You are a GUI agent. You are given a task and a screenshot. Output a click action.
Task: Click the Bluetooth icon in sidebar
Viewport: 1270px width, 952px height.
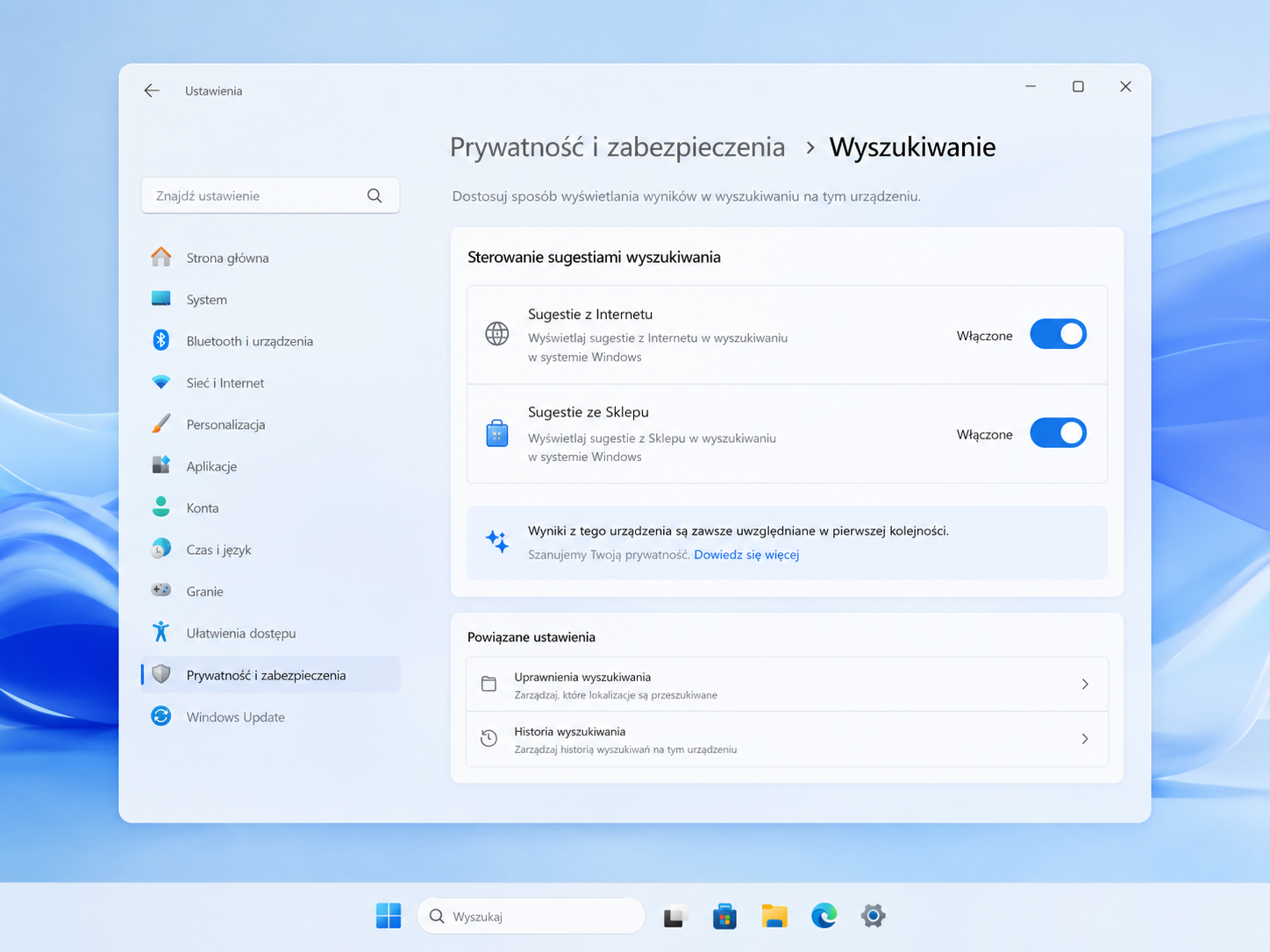point(161,340)
